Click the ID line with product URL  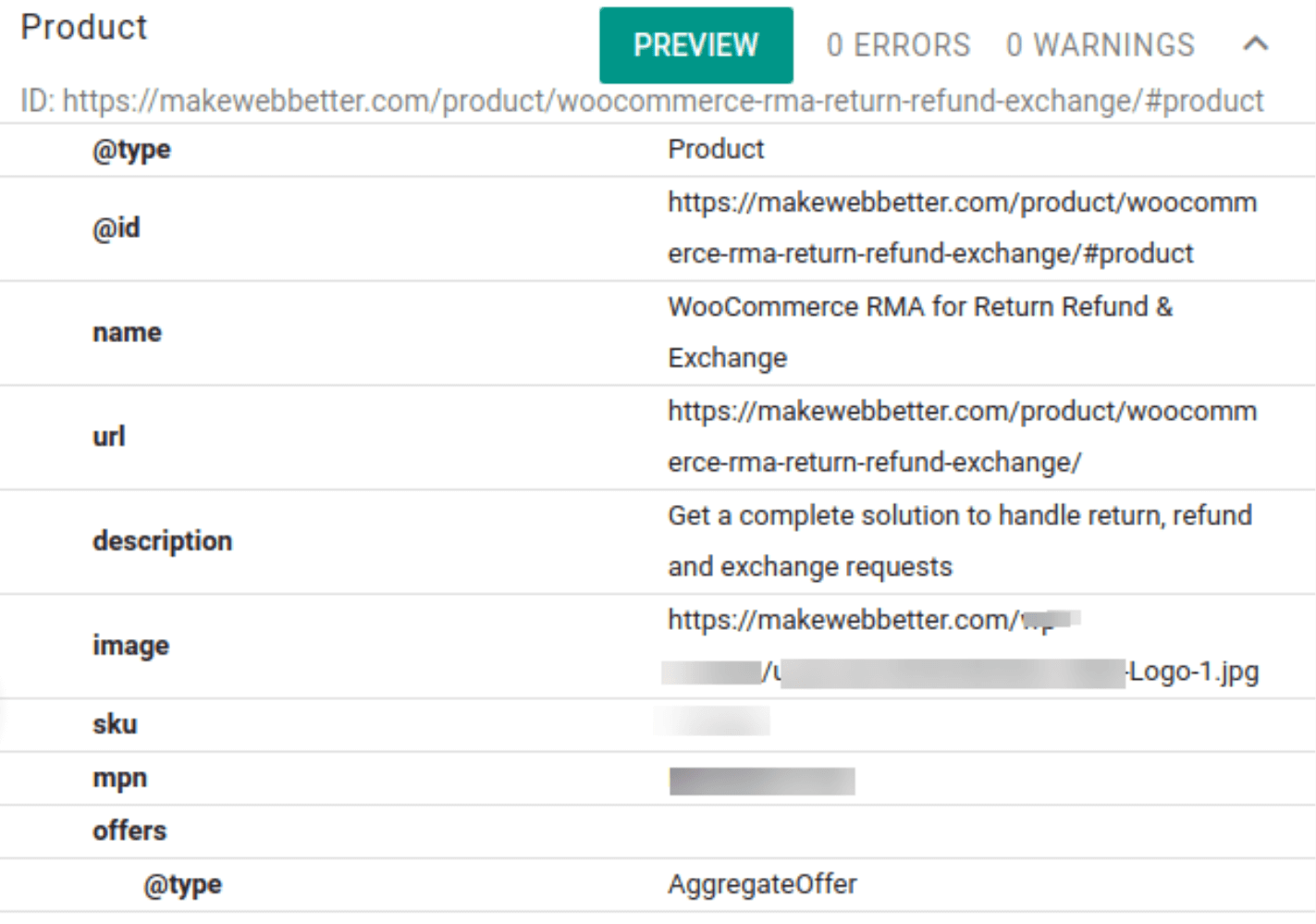pyautogui.click(x=642, y=101)
